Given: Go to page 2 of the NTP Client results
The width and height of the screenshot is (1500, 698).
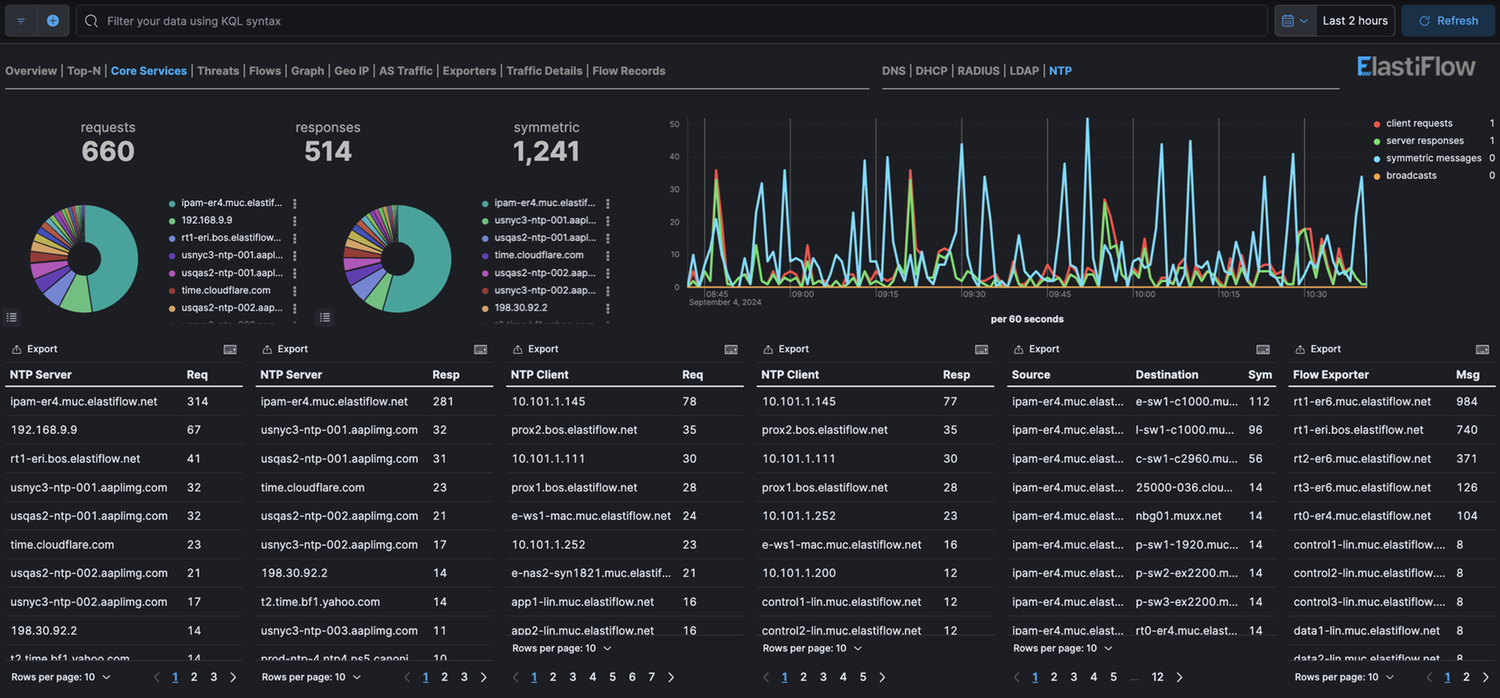Looking at the screenshot, I should tap(552, 677).
